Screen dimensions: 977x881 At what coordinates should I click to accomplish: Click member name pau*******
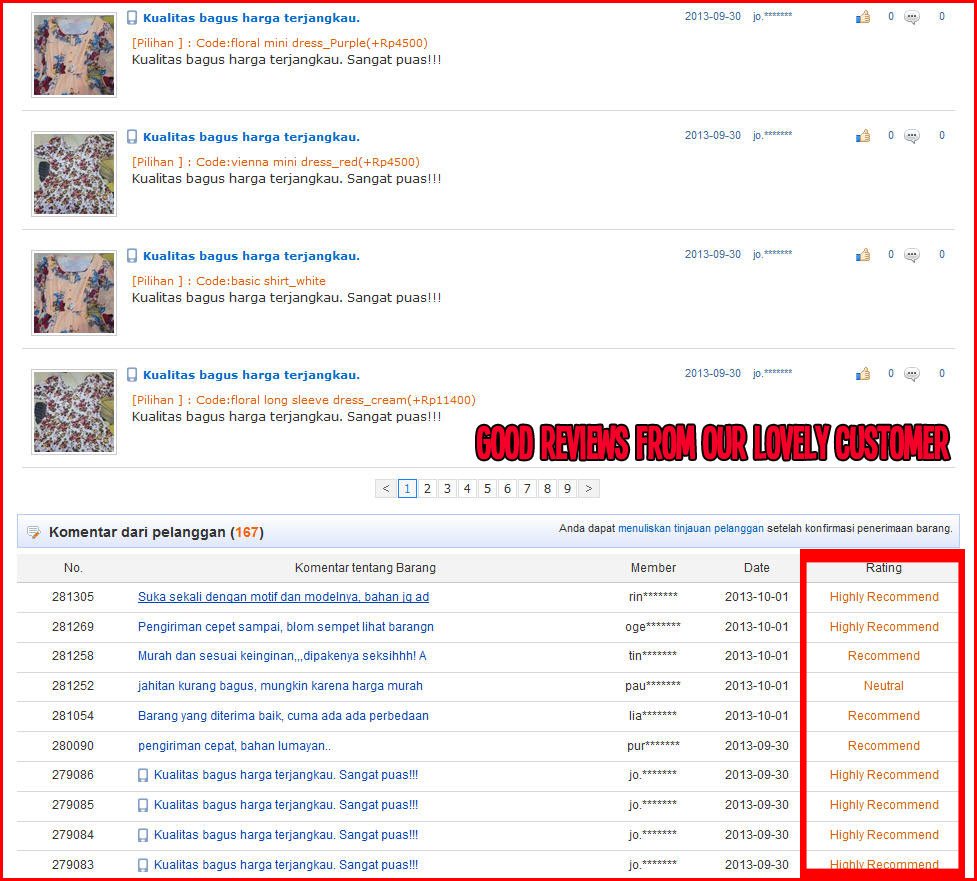click(653, 686)
